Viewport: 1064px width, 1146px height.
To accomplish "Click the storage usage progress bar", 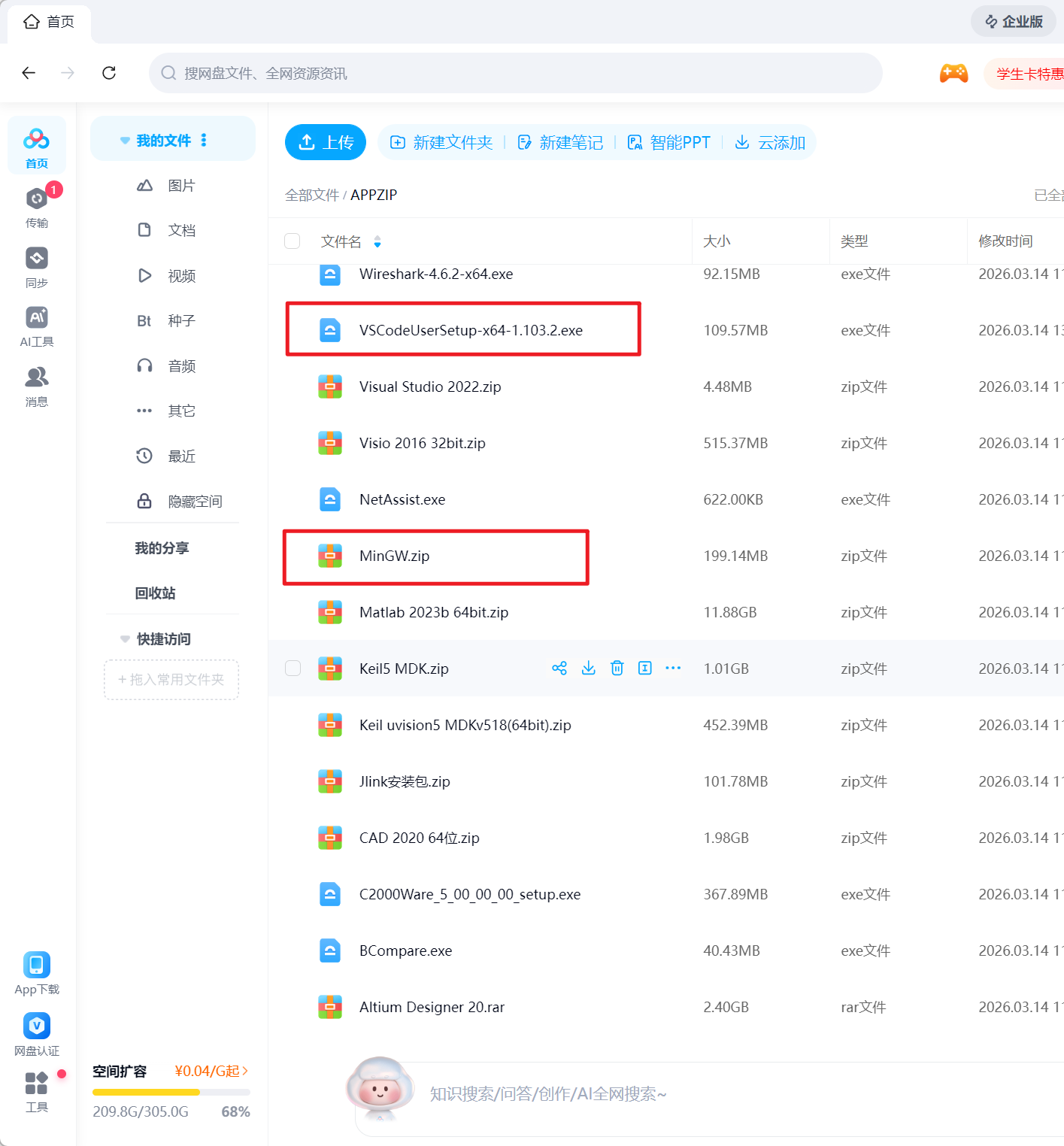I will point(171,1092).
